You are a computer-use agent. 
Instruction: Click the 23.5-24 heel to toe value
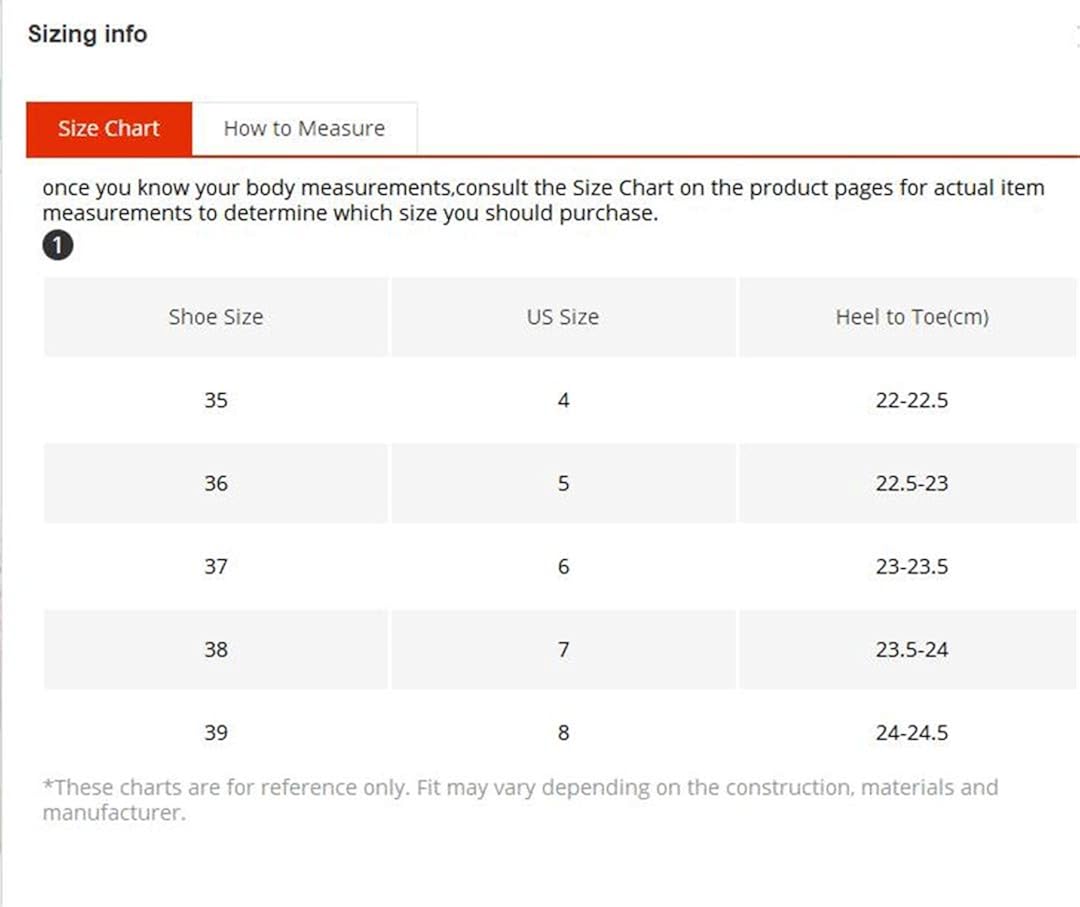coord(911,649)
